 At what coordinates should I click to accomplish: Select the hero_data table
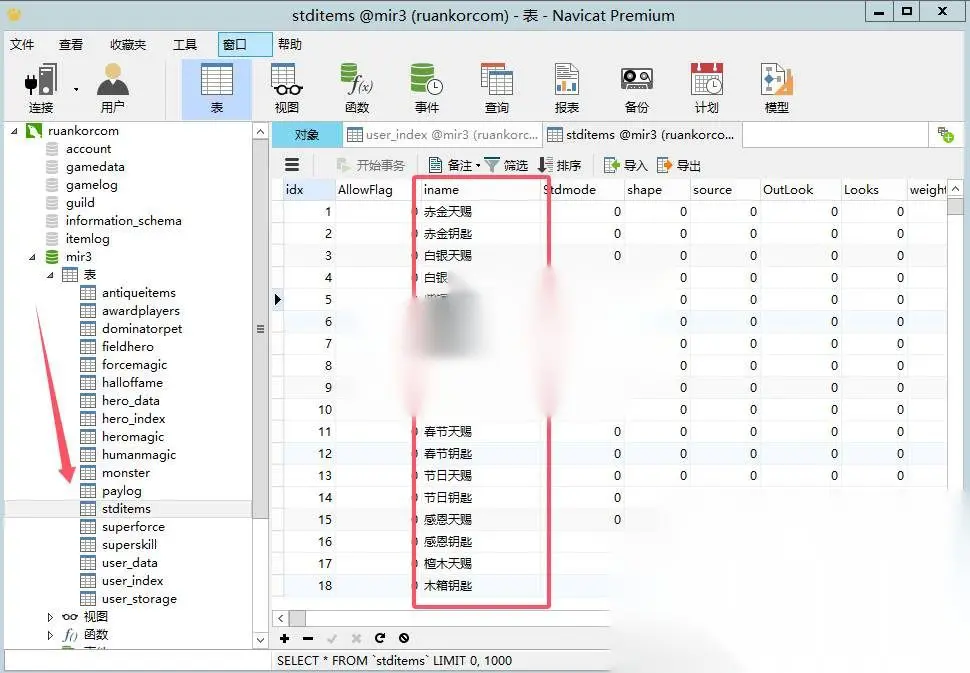(131, 401)
